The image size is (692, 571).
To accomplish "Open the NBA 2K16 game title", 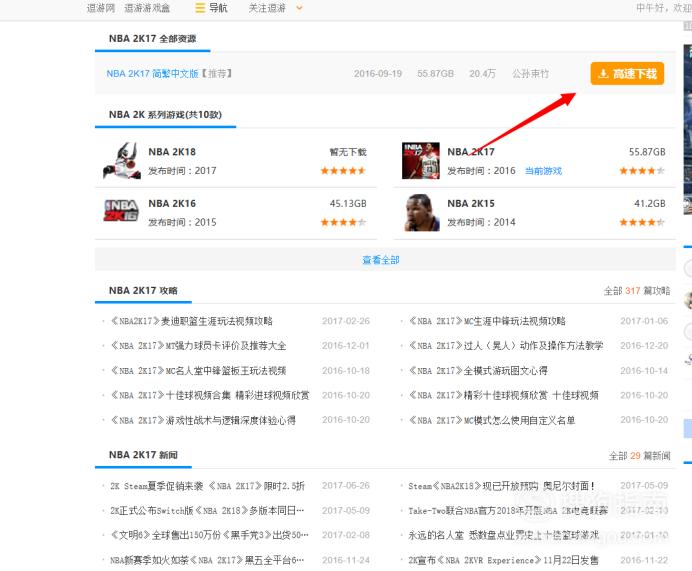I will tap(172, 203).
